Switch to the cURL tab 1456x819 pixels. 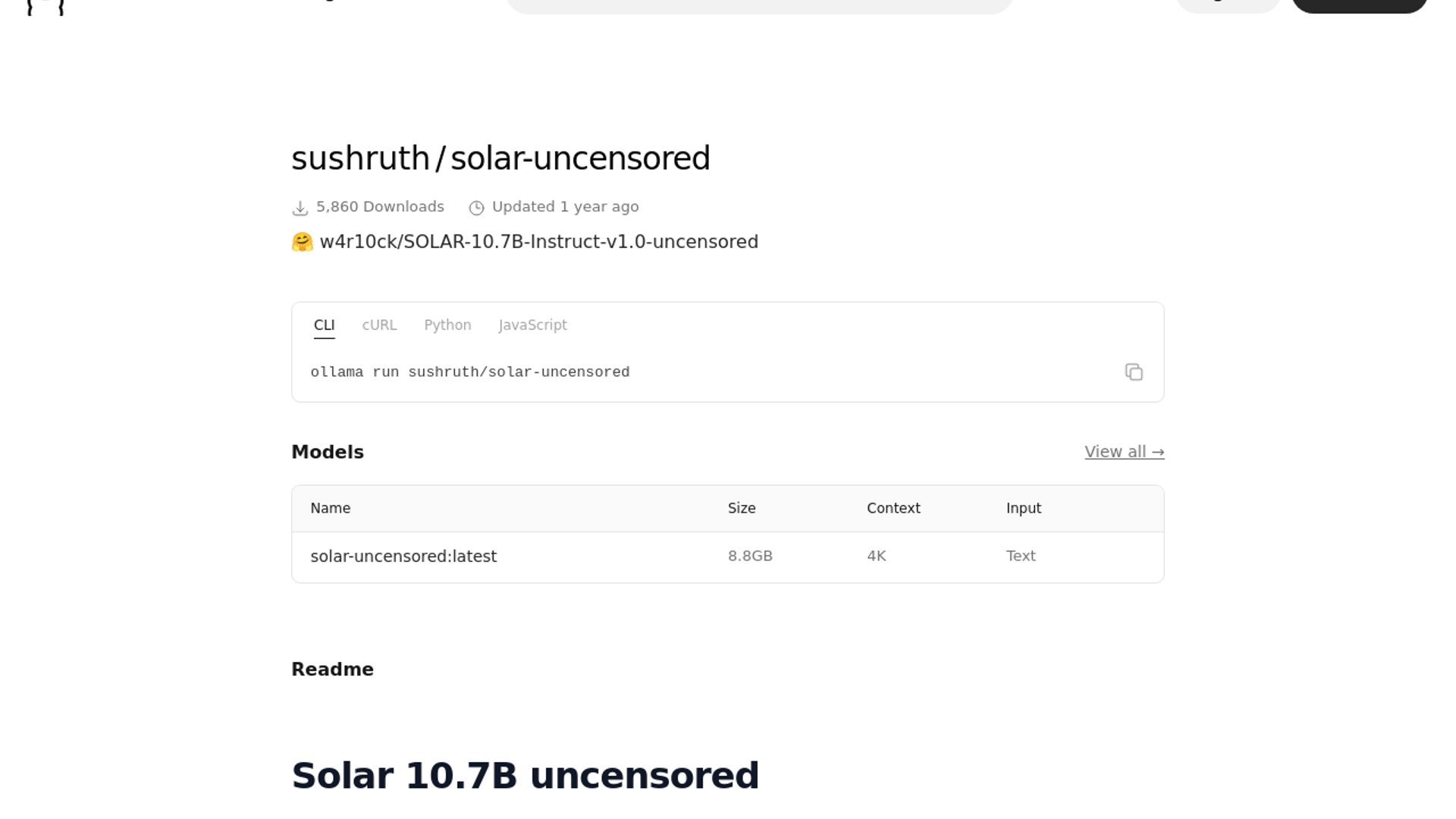coord(379,325)
